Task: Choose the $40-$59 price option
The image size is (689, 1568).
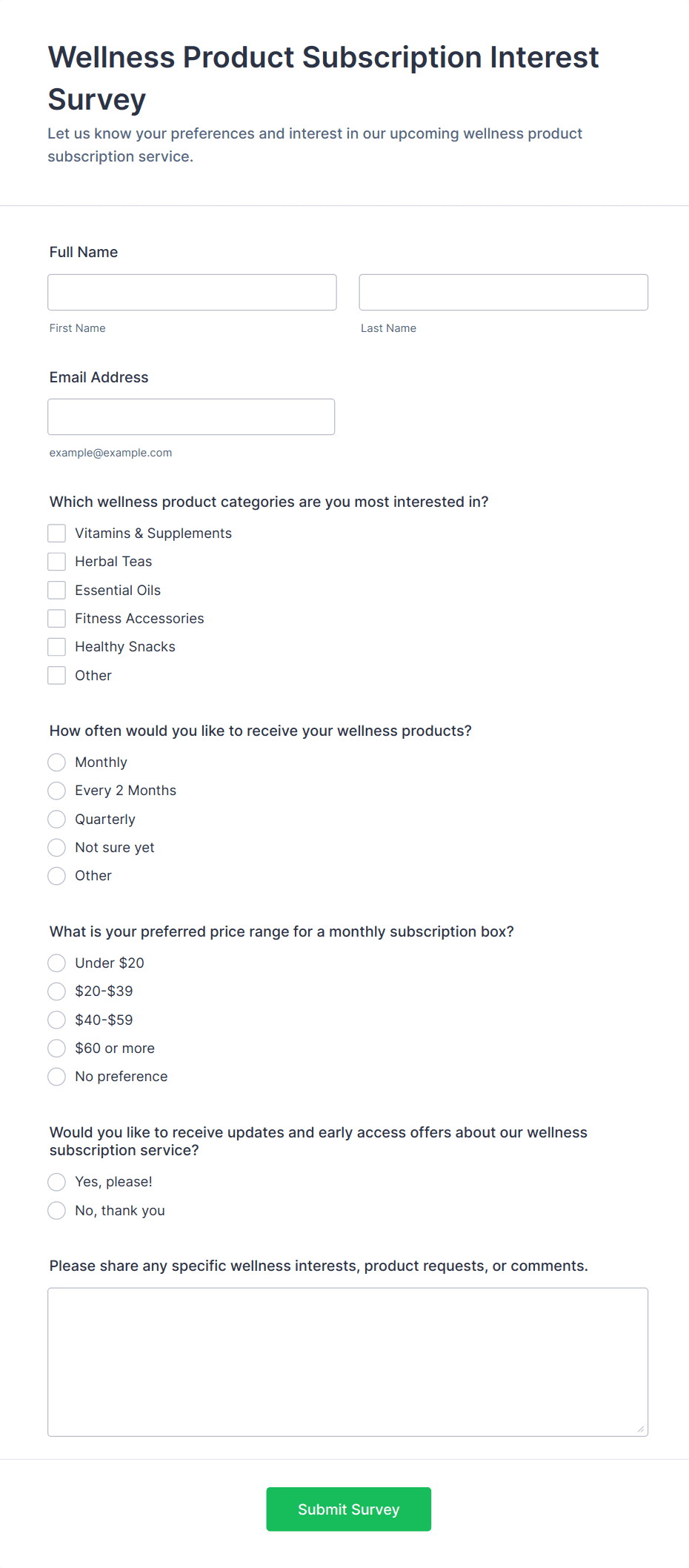Action: pos(56,1020)
